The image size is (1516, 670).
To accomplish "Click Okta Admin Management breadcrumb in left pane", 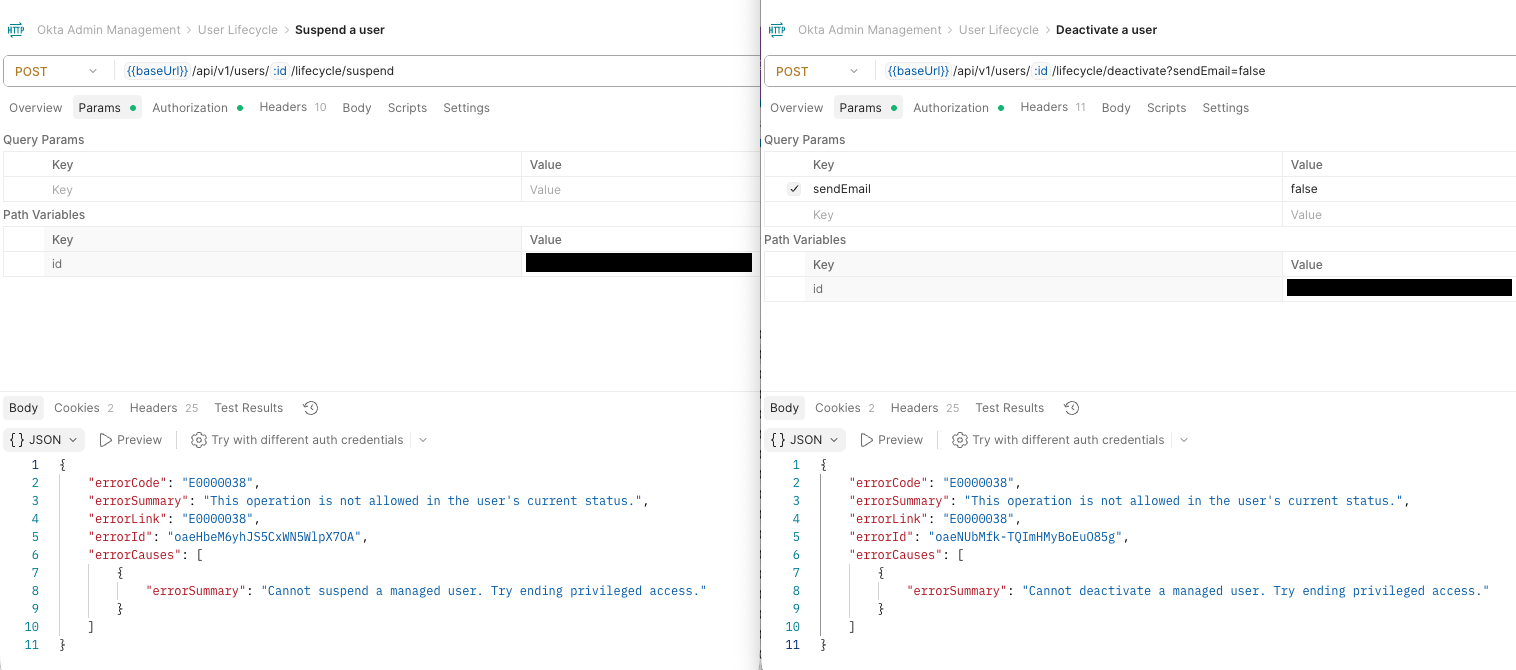I will [x=109, y=30].
